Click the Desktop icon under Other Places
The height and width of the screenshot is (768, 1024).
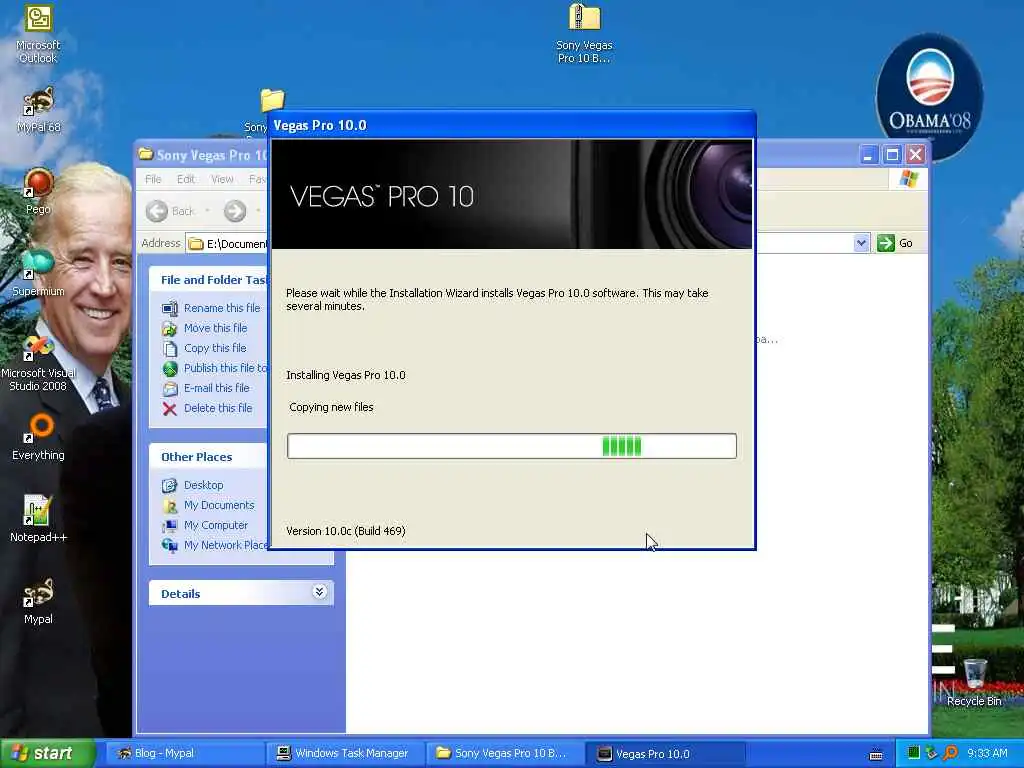pyautogui.click(x=170, y=485)
